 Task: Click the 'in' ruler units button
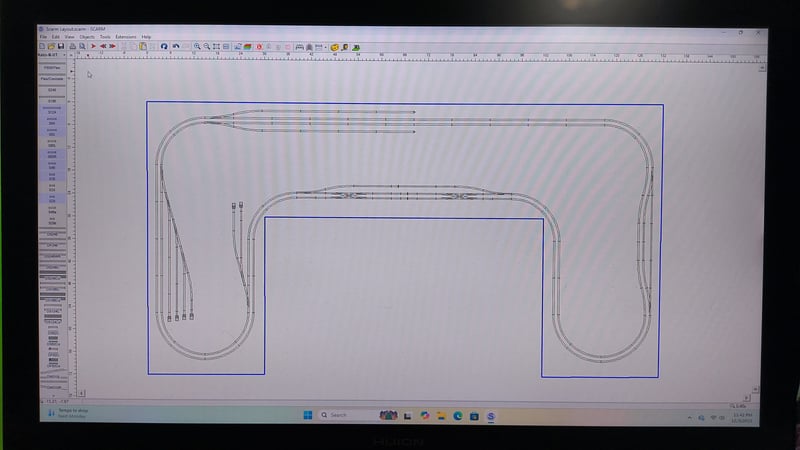(x=71, y=55)
